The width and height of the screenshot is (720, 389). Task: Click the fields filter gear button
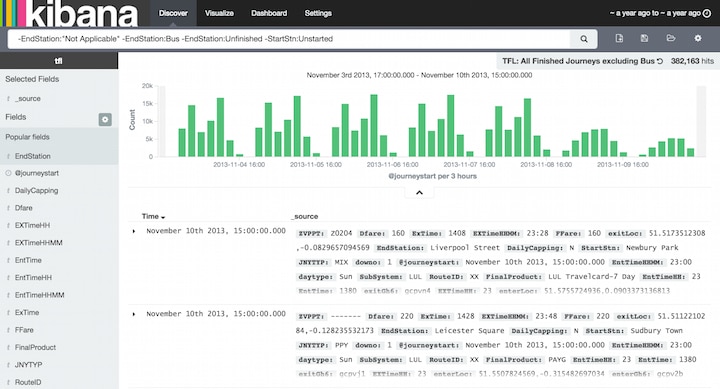point(105,119)
